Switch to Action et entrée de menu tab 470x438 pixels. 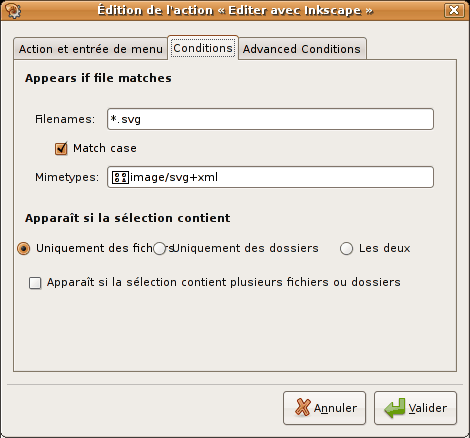pos(91,49)
